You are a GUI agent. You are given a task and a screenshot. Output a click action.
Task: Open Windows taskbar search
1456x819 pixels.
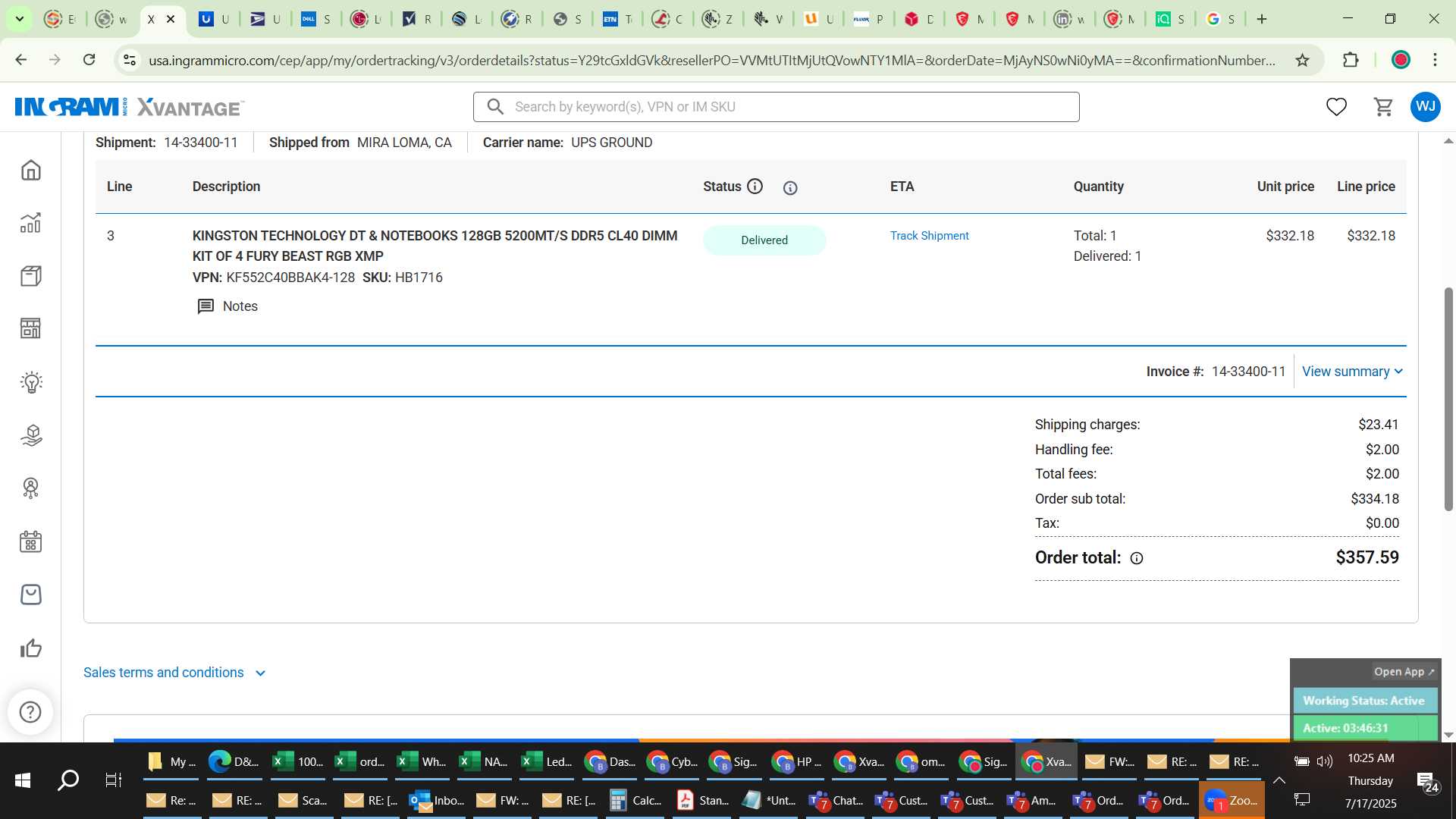click(68, 780)
